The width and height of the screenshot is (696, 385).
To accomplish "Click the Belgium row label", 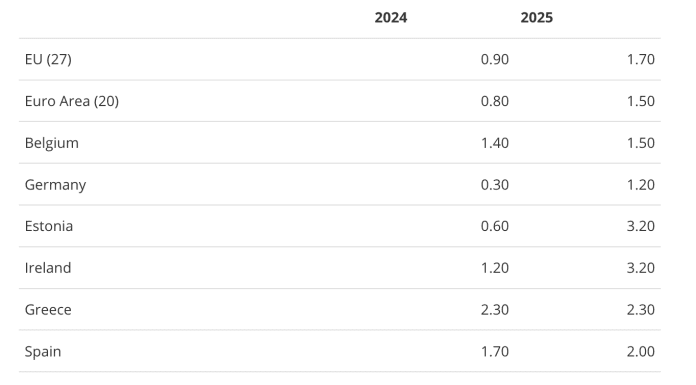I will click(51, 143).
